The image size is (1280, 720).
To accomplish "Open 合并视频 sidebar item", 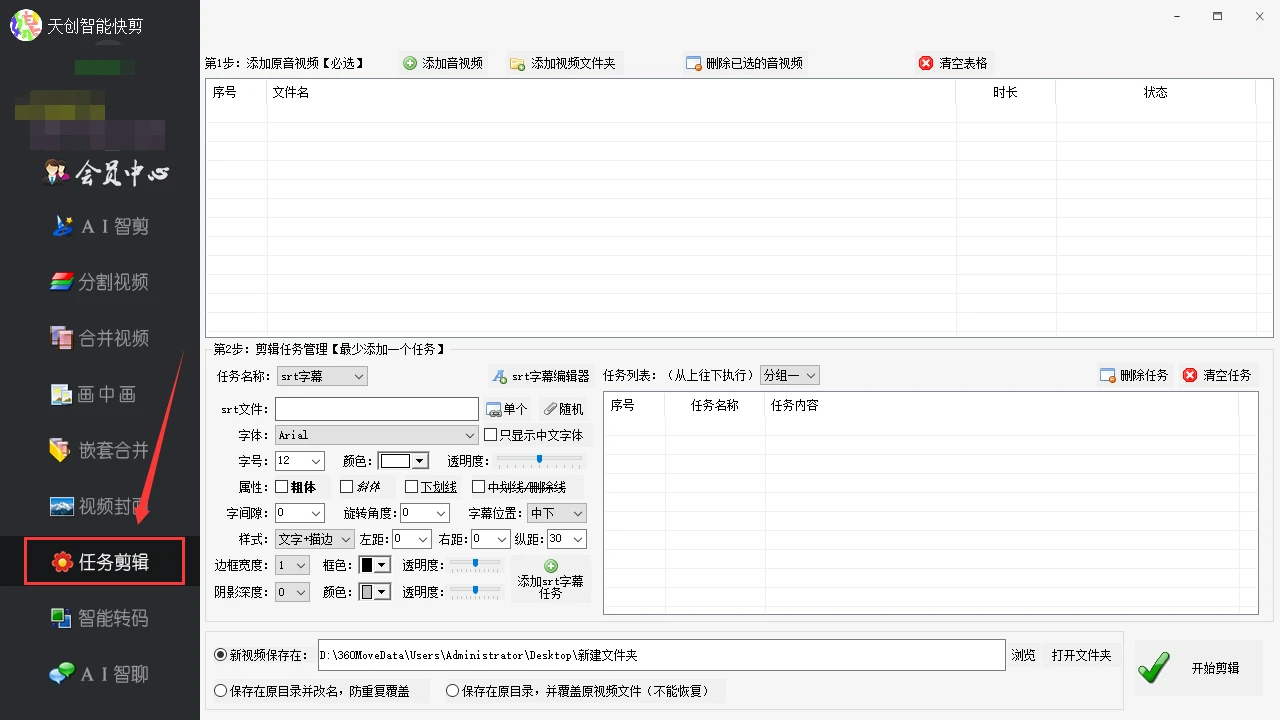I will click(x=100, y=338).
